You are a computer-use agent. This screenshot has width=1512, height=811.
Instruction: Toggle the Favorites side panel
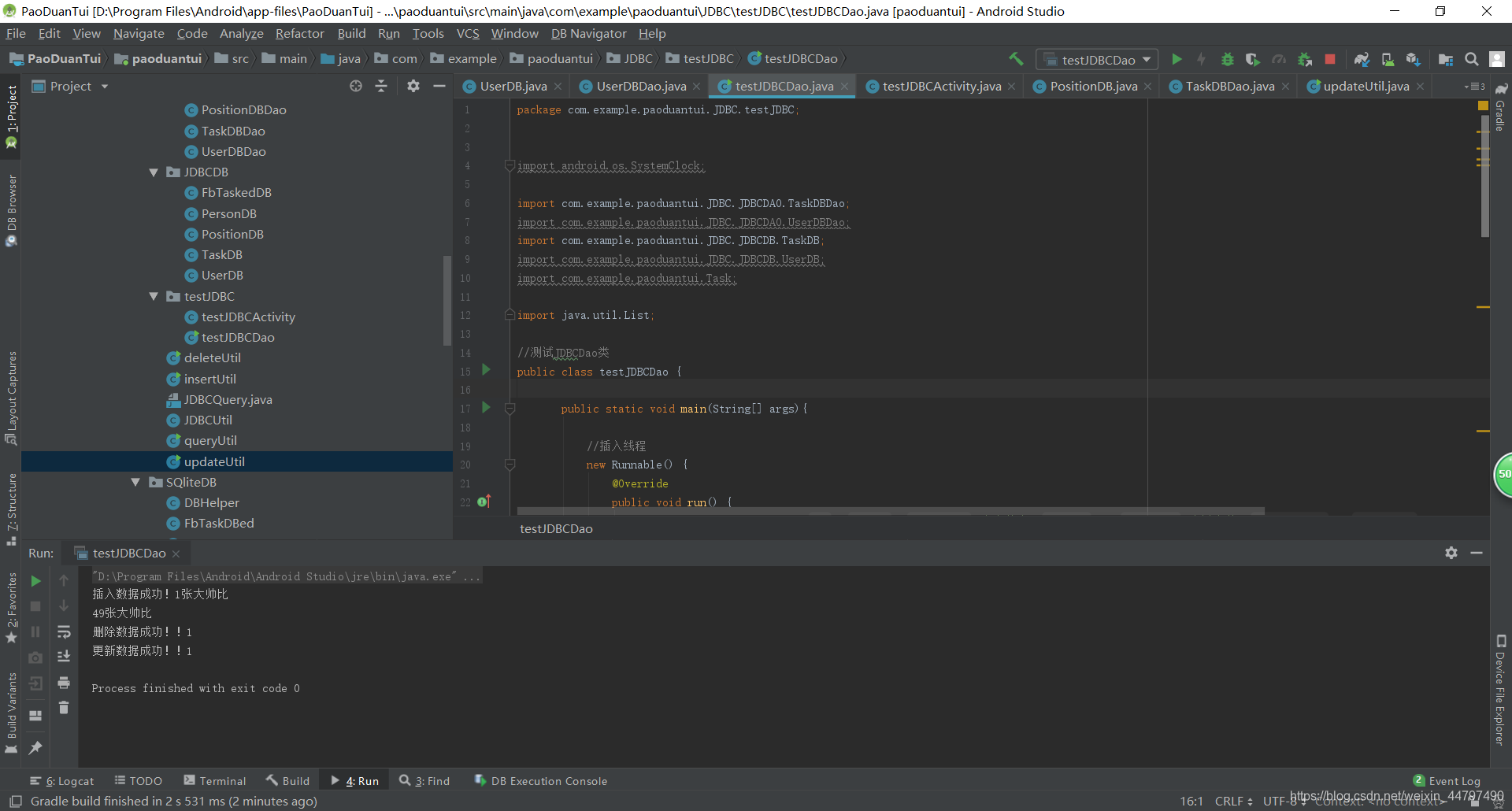(11, 607)
